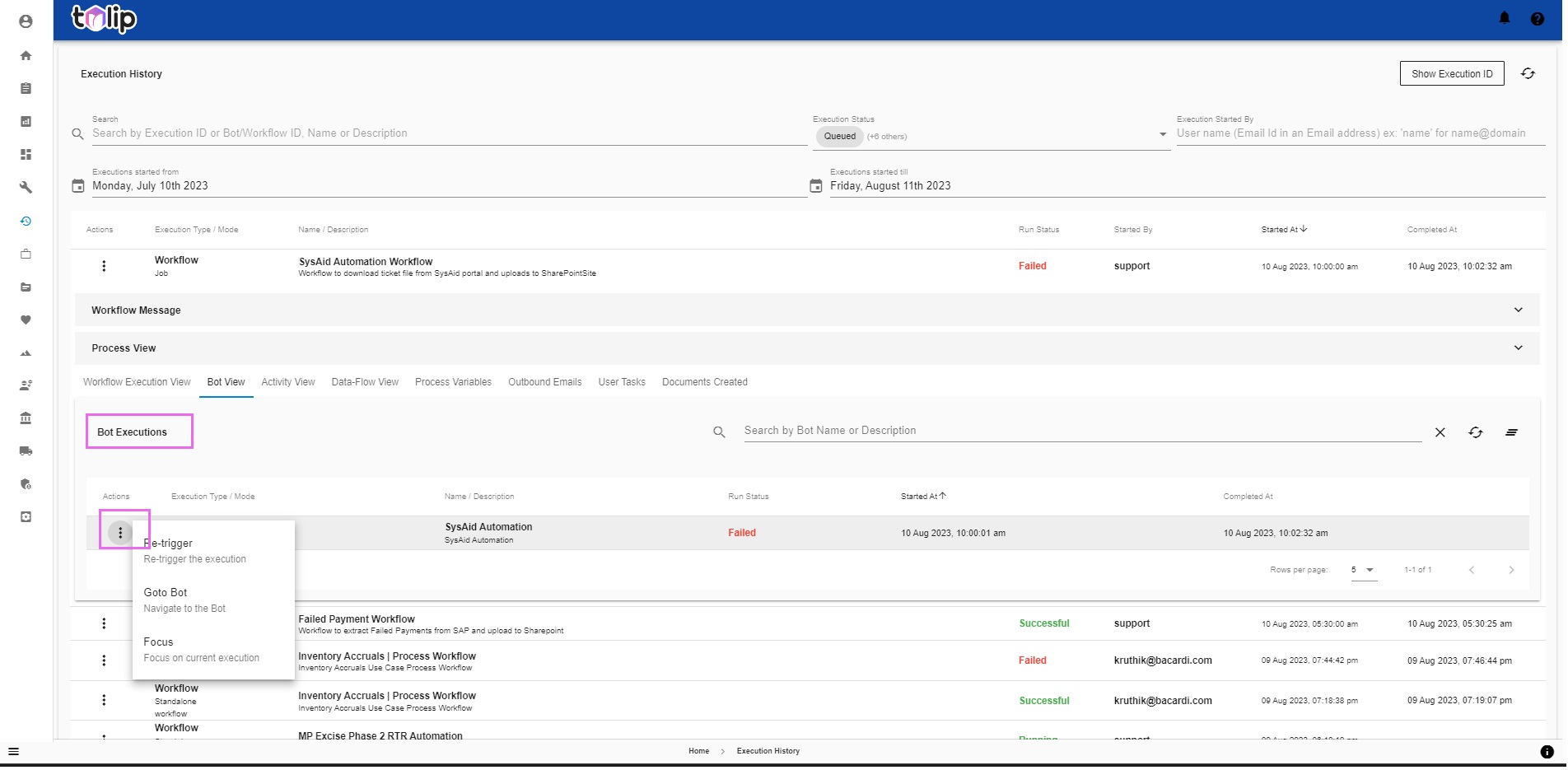Go to previous page of bot executions

click(x=1472, y=570)
